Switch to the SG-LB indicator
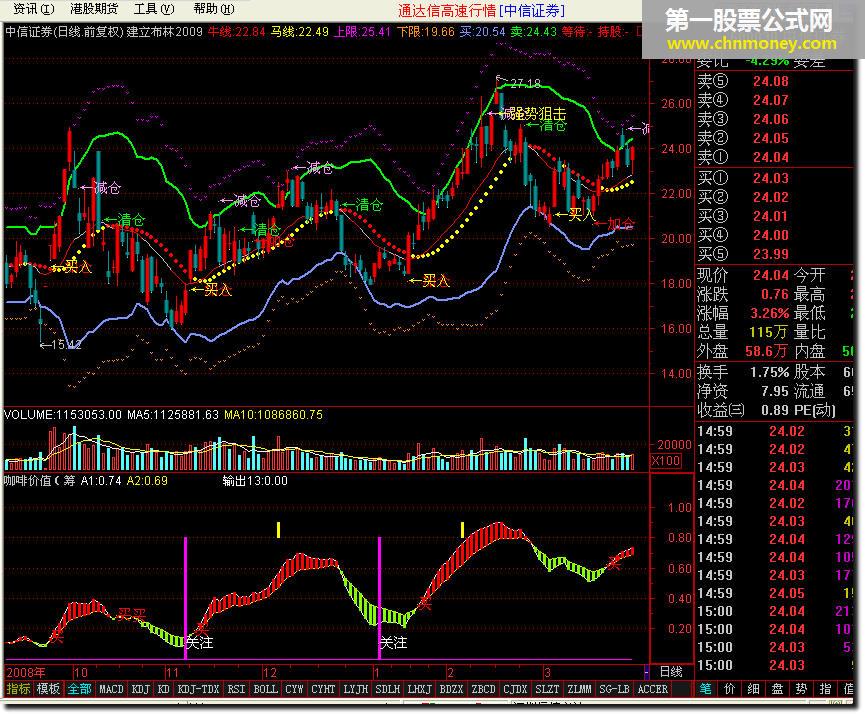Screen dimensions: 865x715 [x=614, y=689]
